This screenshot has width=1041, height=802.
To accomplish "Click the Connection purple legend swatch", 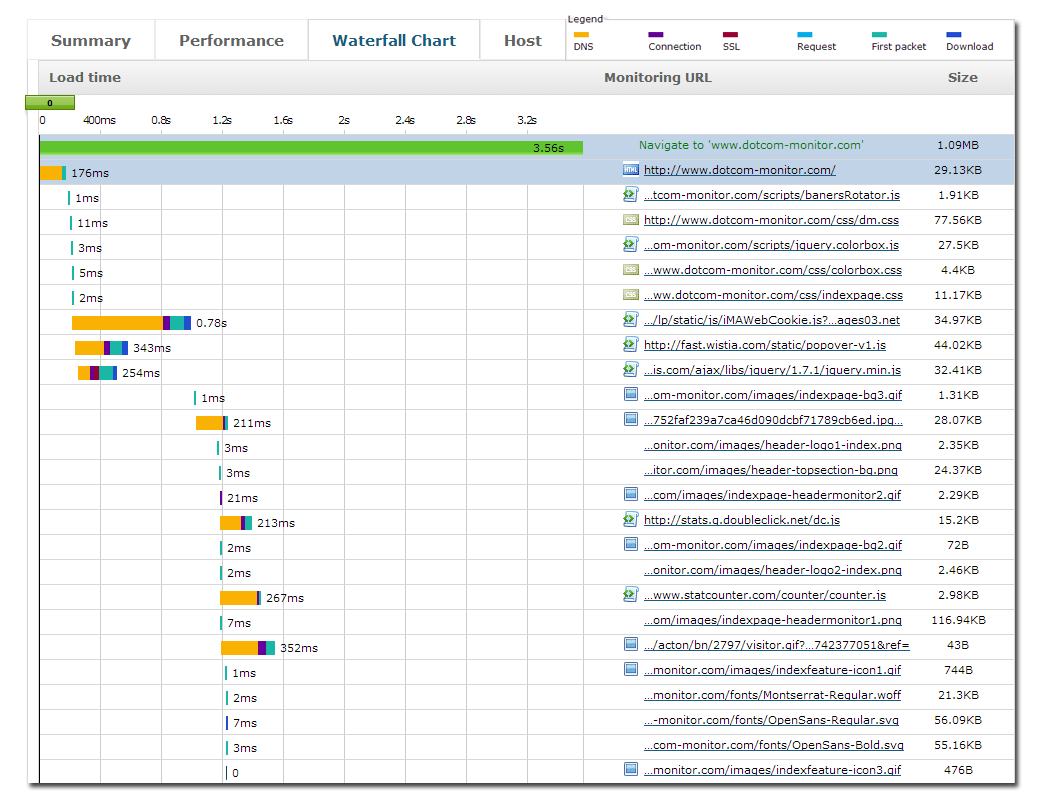I will tap(656, 35).
